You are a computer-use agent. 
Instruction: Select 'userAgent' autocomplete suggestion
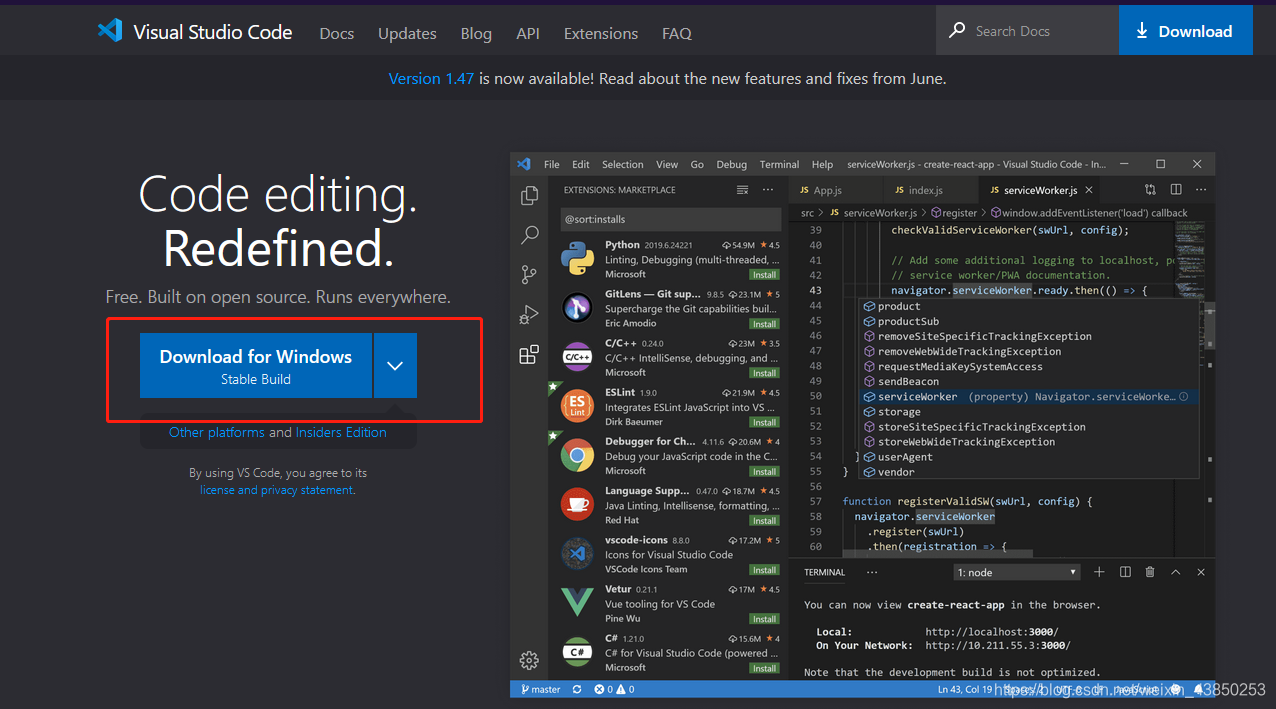click(1027, 457)
